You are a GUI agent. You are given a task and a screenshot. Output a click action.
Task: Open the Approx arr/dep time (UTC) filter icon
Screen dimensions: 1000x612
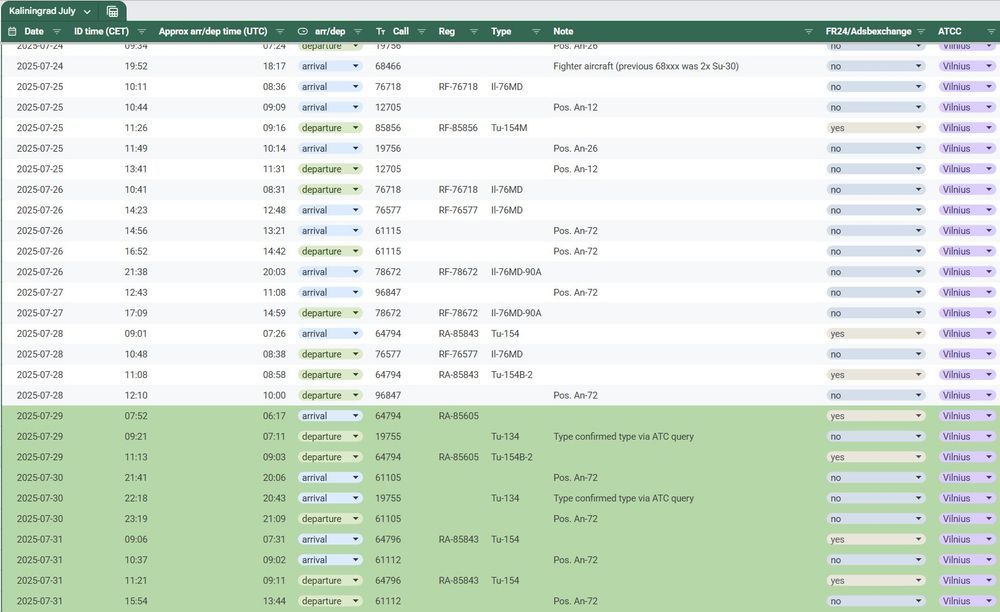point(280,31)
